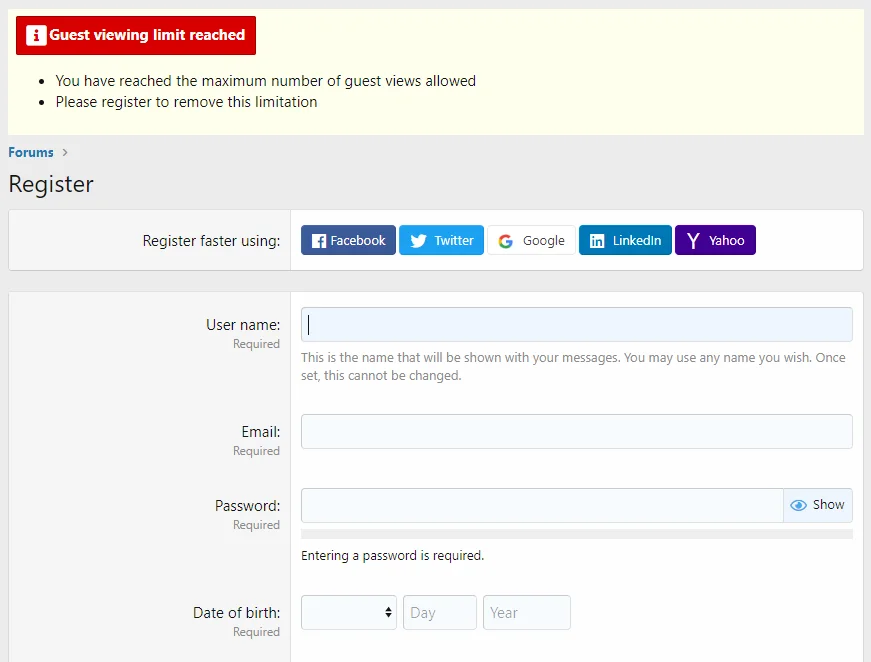Click the Yahoo 'Y' logo icon
This screenshot has width=871, height=662.
(693, 241)
